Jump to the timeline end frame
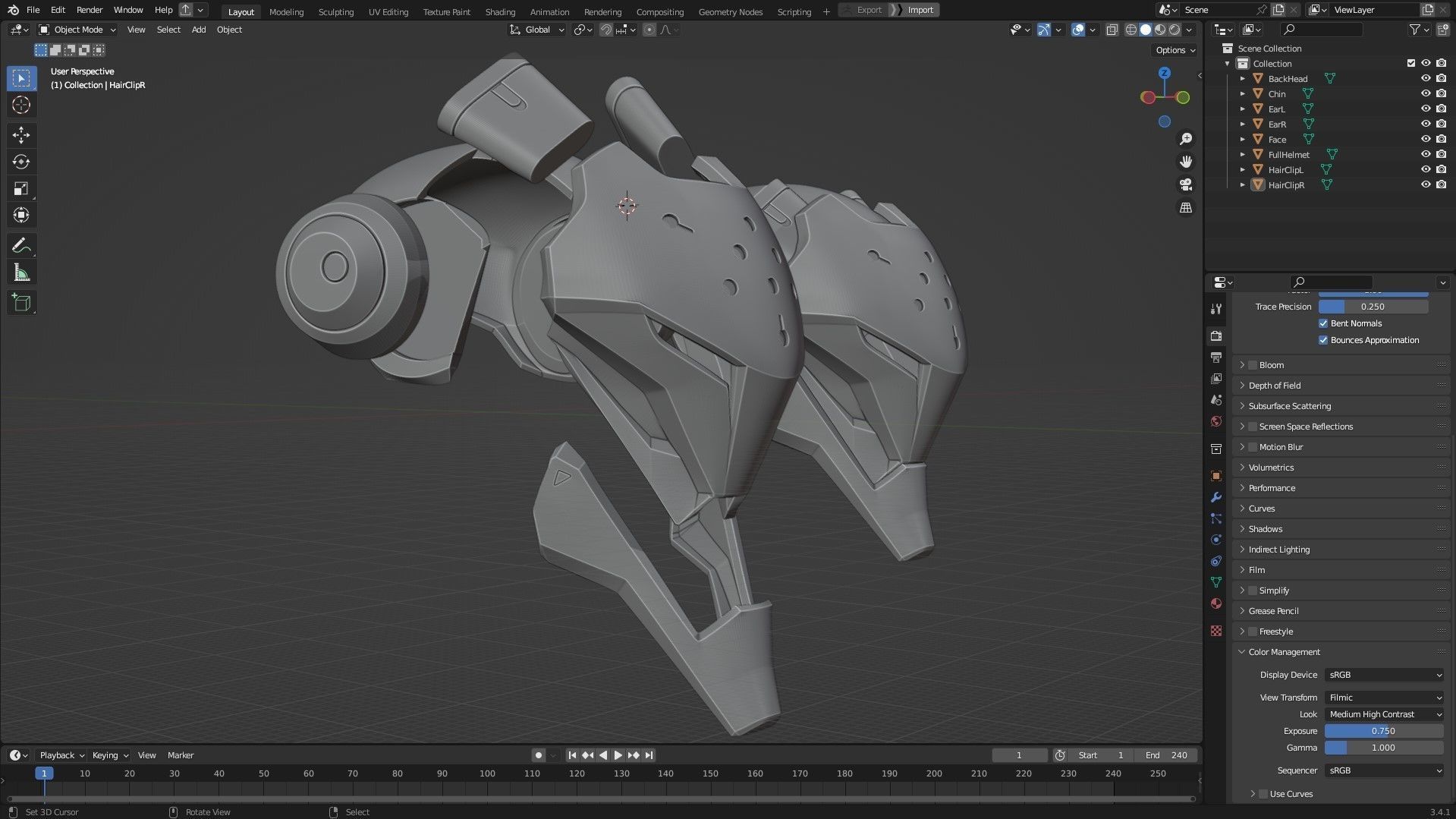The width and height of the screenshot is (1456, 819). coord(649,755)
